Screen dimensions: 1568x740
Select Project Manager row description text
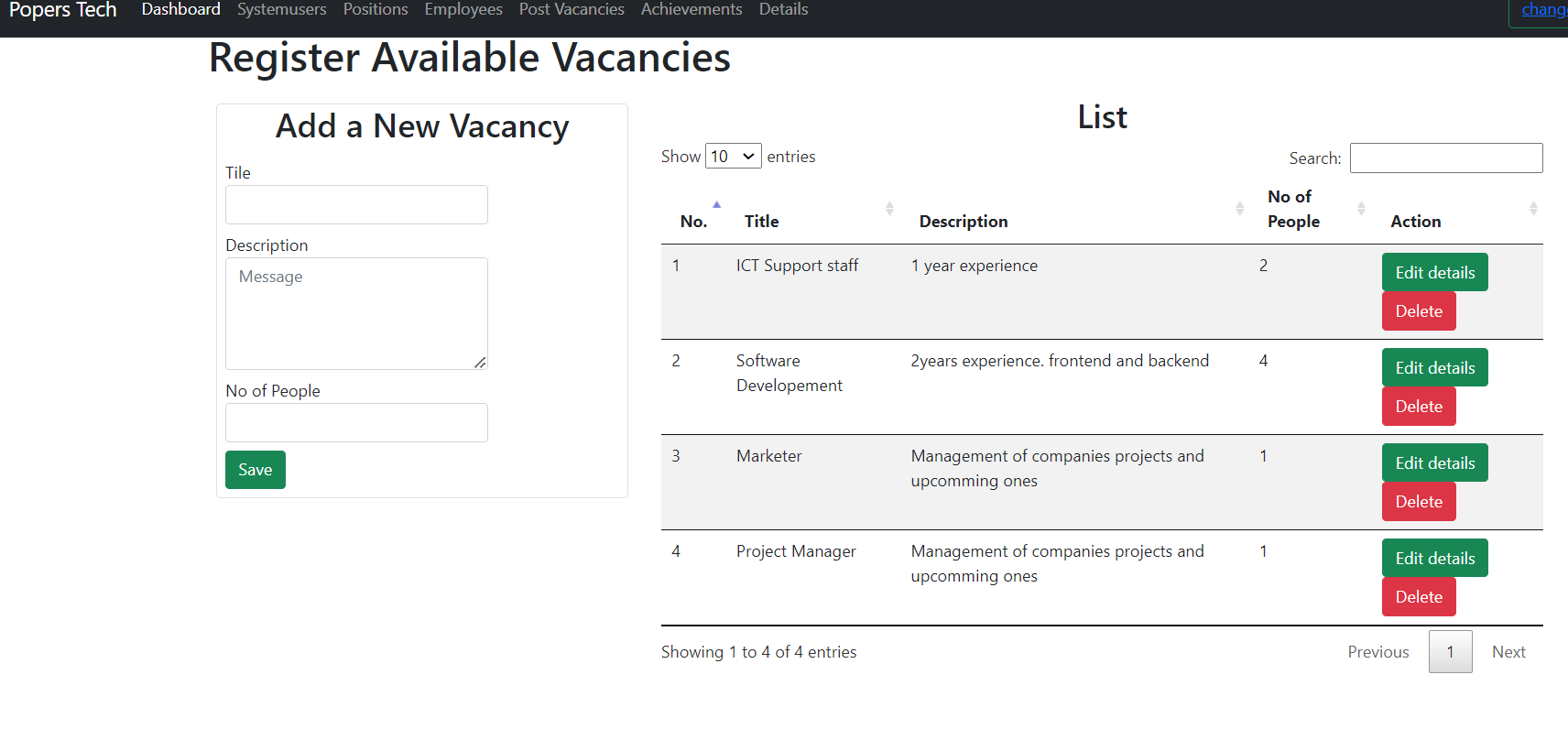(x=1058, y=563)
